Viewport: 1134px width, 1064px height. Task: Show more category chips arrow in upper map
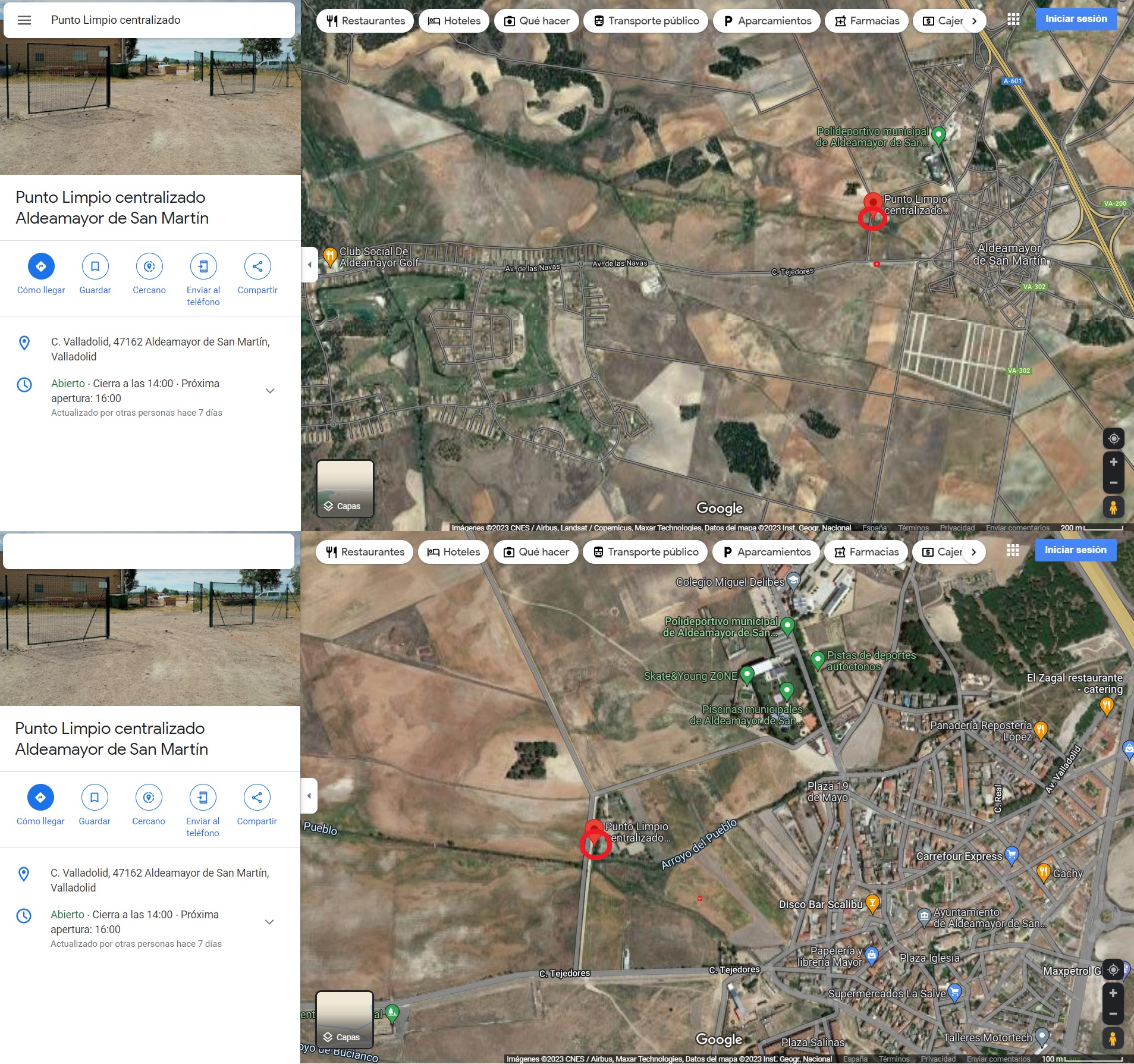tap(974, 21)
